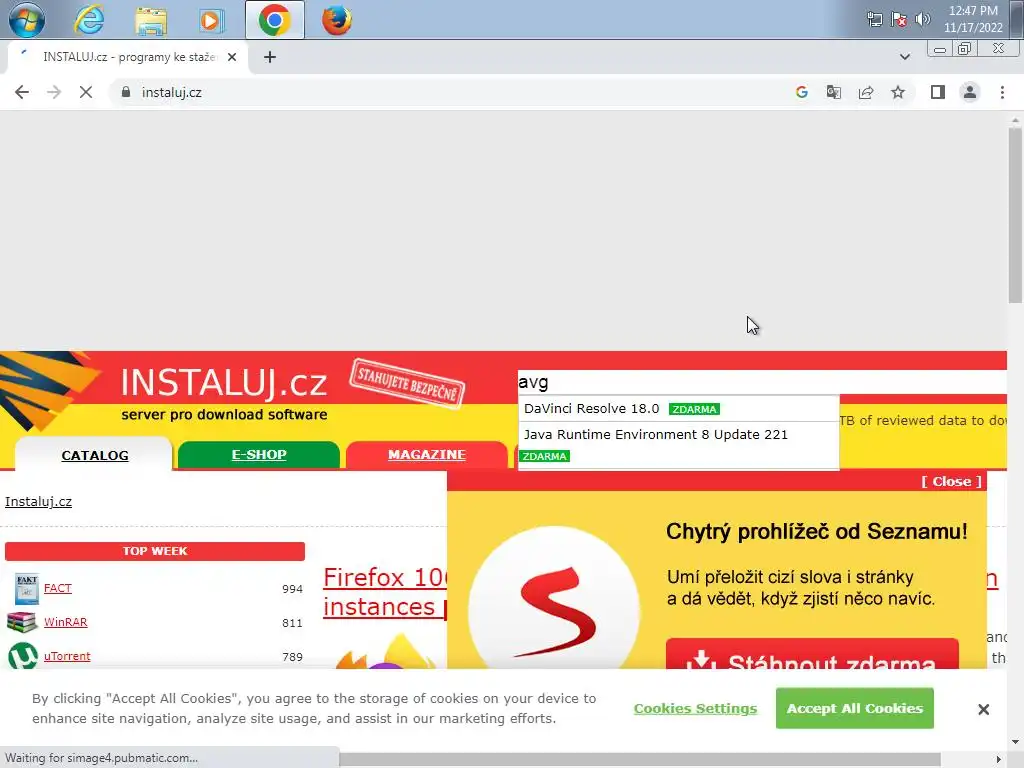Click the Google icon in the address bar
The image size is (1024, 768).
(x=802, y=92)
